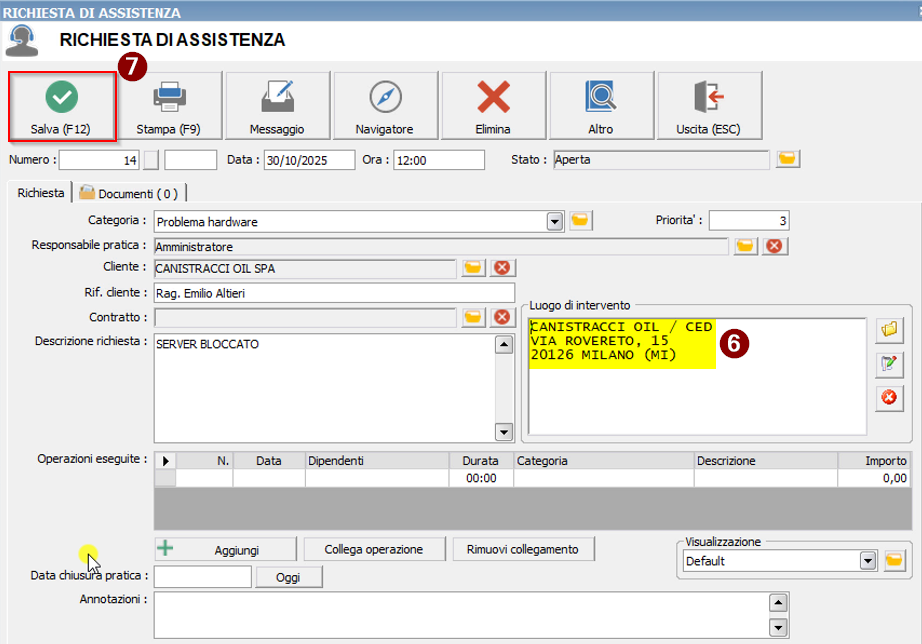Open the Altro search options
This screenshot has height=644, width=922.
click(x=600, y=106)
